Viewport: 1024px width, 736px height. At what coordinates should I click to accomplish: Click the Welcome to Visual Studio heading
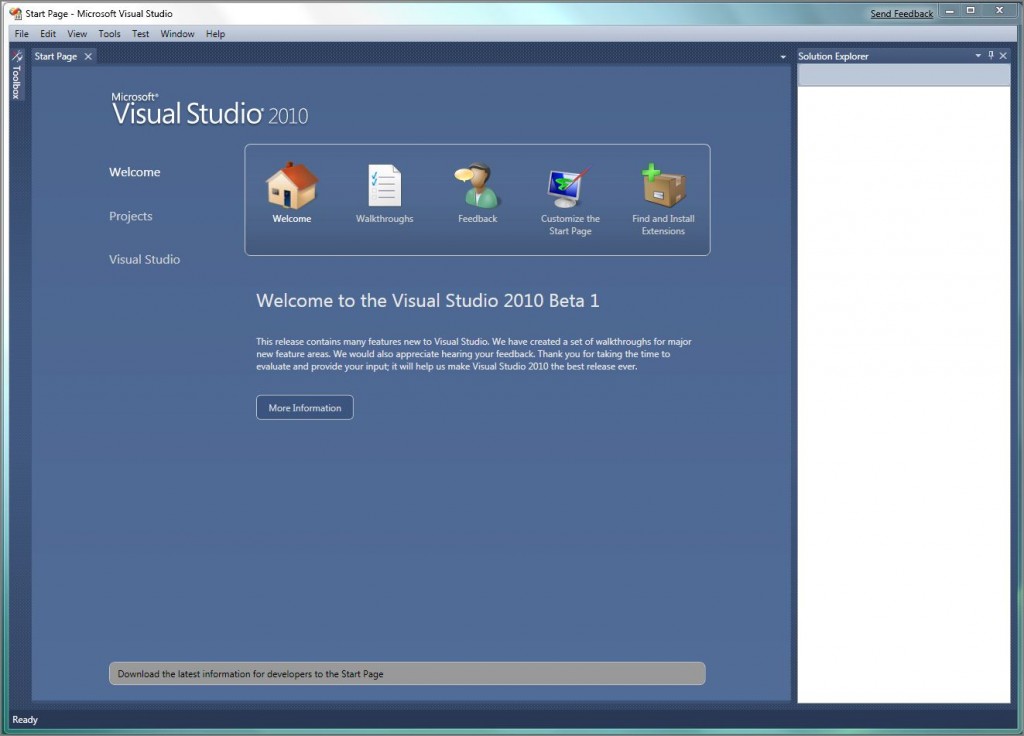coord(428,300)
